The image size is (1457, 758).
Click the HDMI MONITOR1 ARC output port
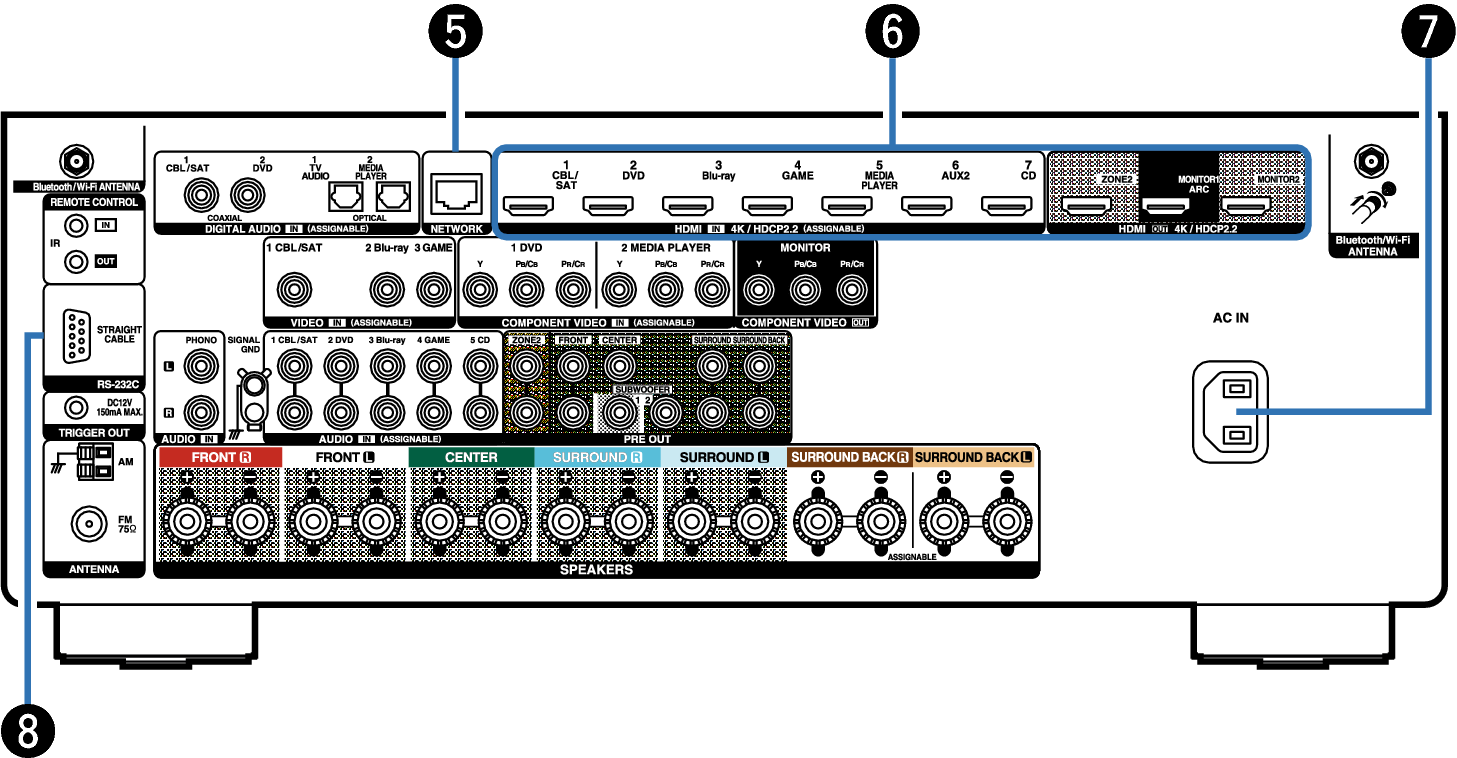pyautogui.click(x=1165, y=208)
